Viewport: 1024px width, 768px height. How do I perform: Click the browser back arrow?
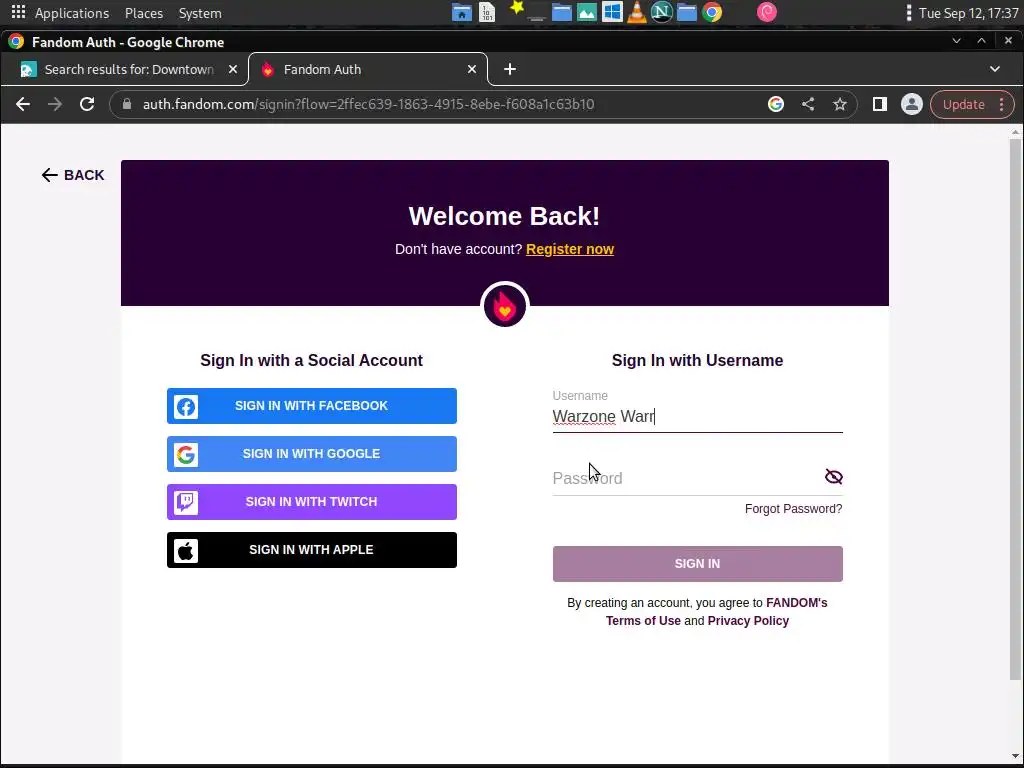[x=23, y=104]
